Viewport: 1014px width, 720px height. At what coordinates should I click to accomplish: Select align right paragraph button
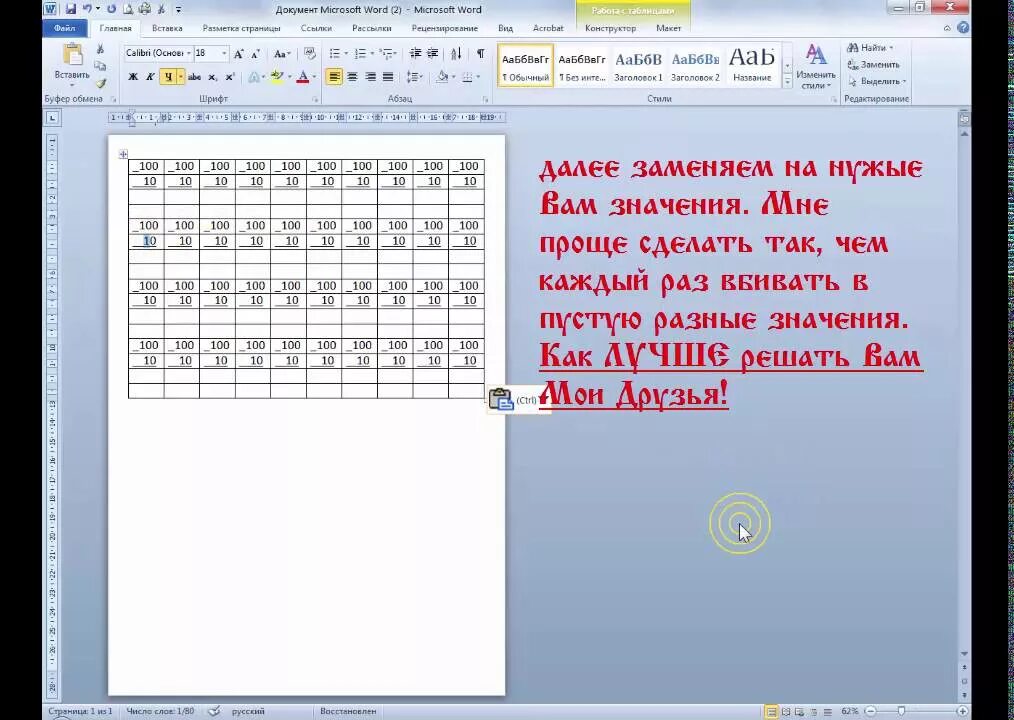click(370, 77)
